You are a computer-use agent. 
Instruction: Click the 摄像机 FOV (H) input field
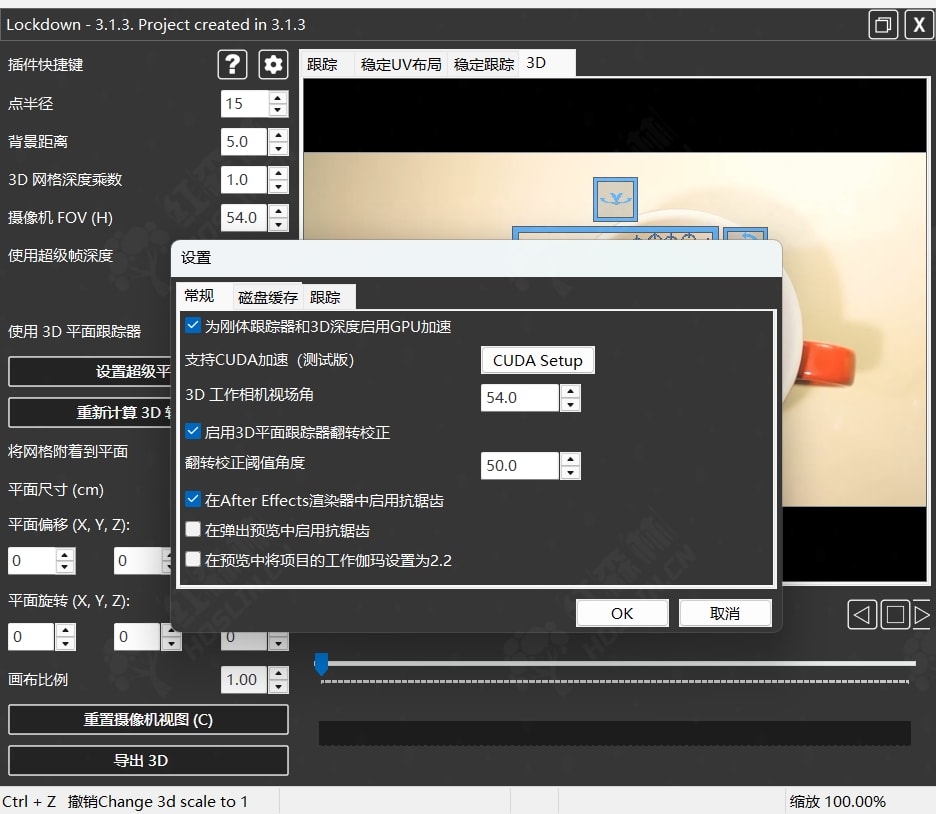tap(244, 217)
